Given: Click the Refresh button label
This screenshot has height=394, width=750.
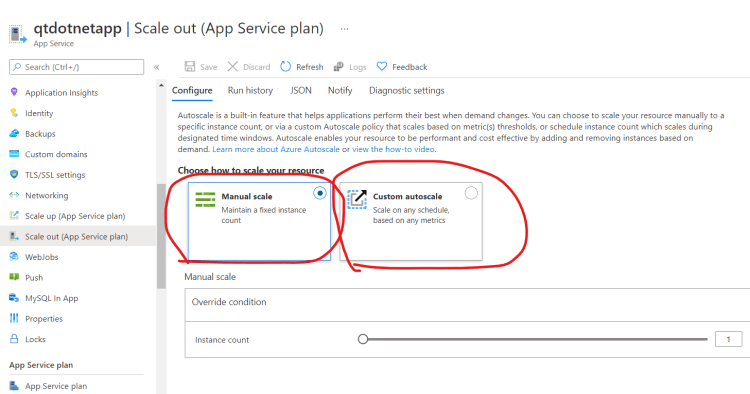Looking at the screenshot, I should coord(309,67).
